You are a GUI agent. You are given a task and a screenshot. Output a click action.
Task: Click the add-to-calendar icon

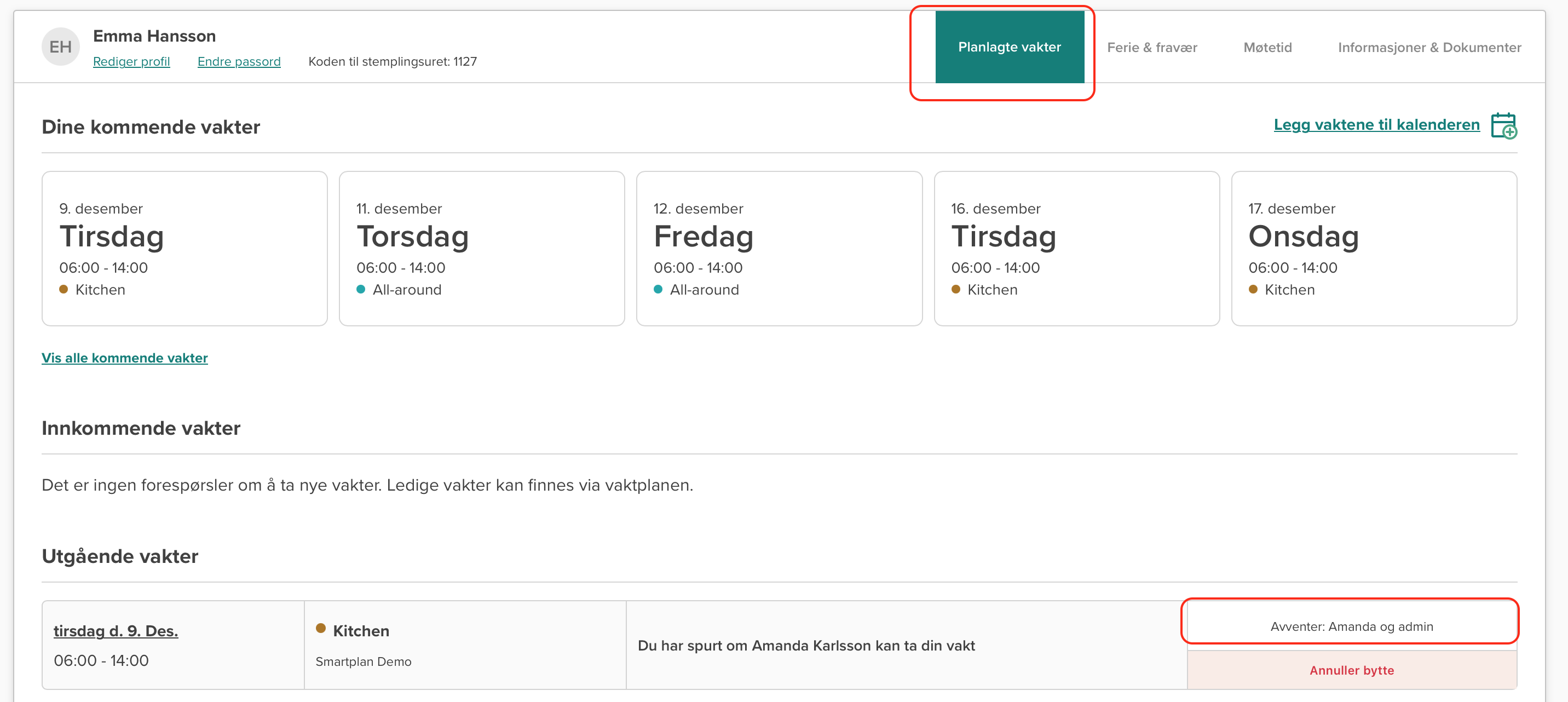click(x=1503, y=126)
